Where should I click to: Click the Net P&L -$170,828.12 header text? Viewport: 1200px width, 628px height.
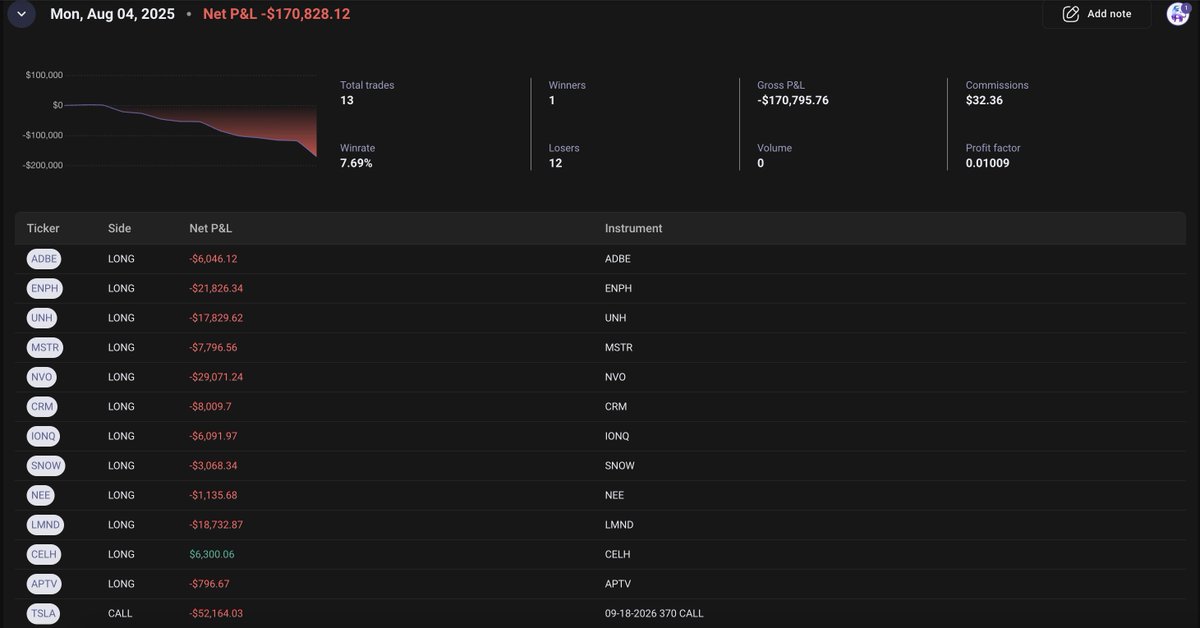276,14
